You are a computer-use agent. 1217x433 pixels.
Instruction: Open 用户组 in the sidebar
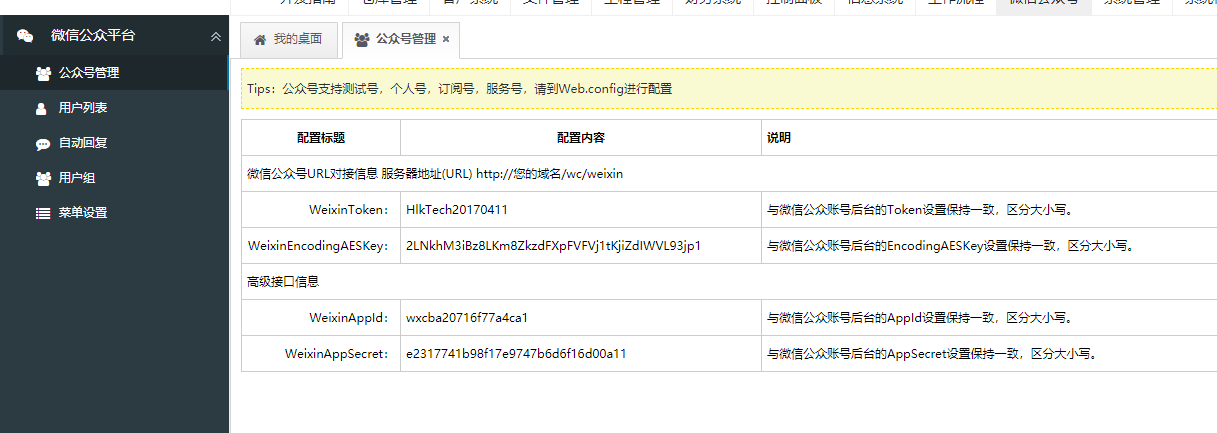point(115,178)
